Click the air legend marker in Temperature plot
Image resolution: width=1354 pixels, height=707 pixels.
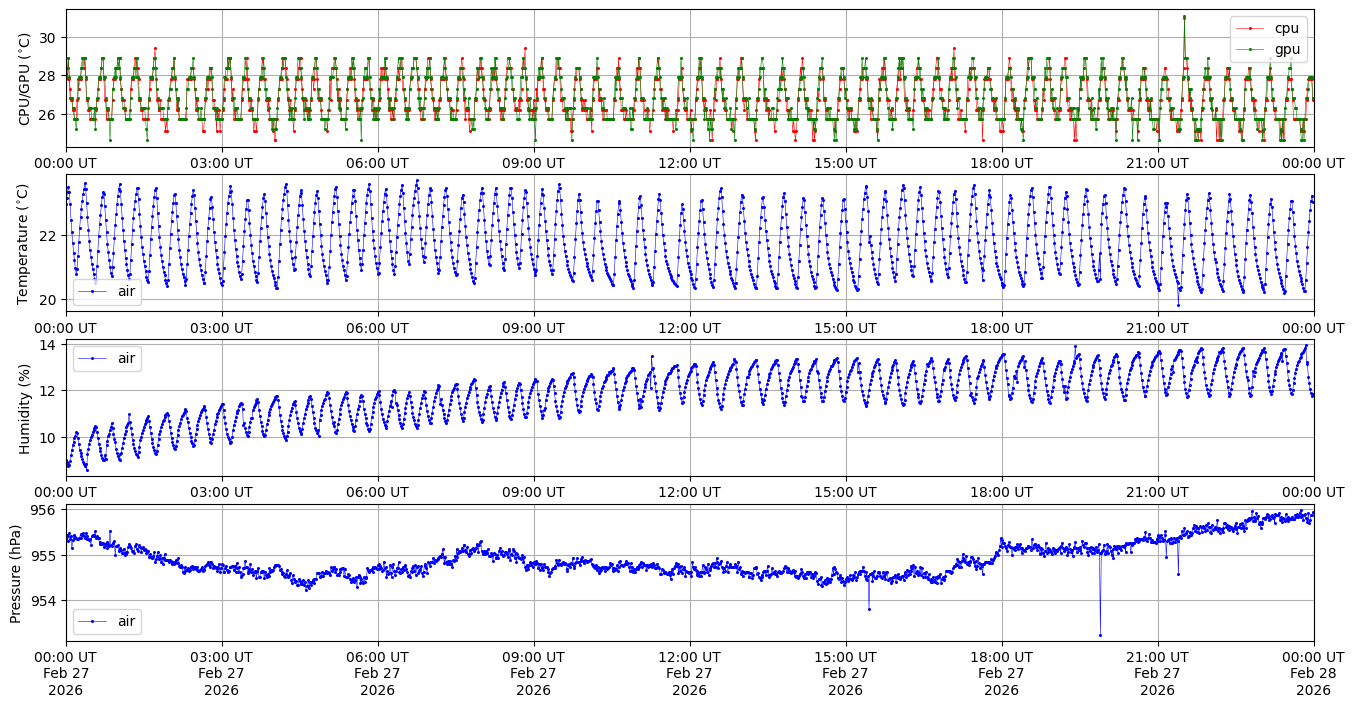point(93,292)
